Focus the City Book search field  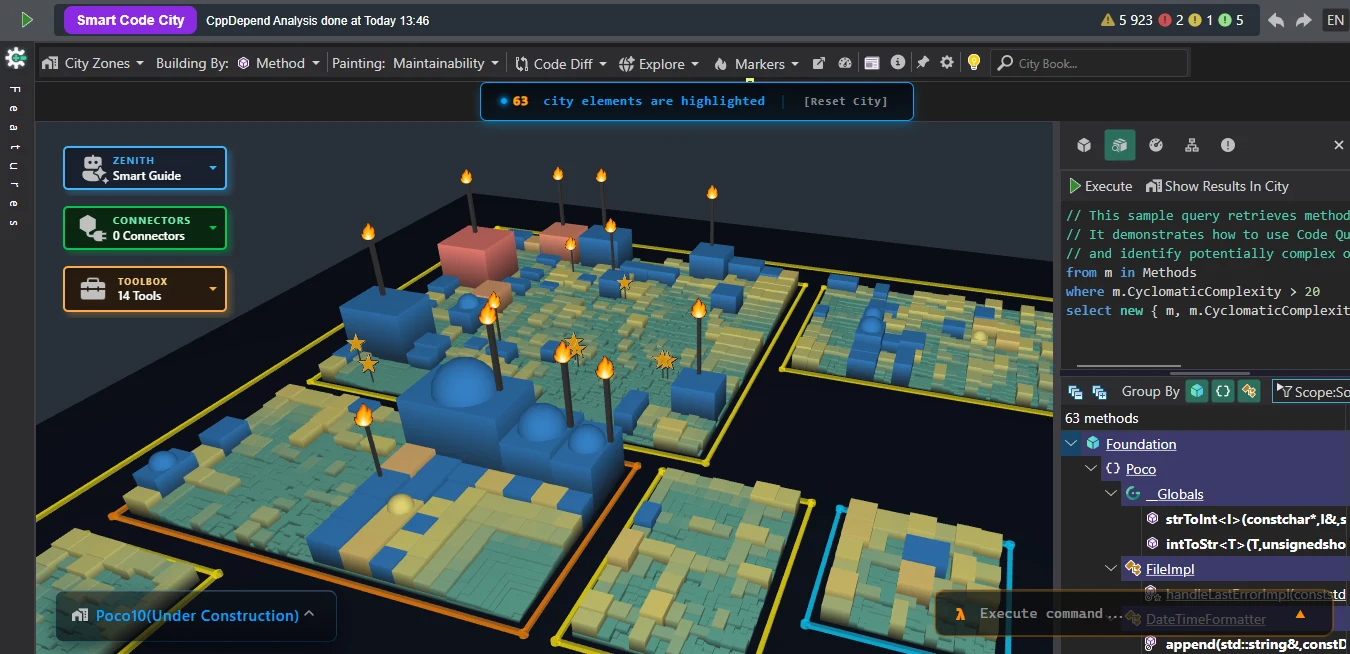pos(1089,63)
